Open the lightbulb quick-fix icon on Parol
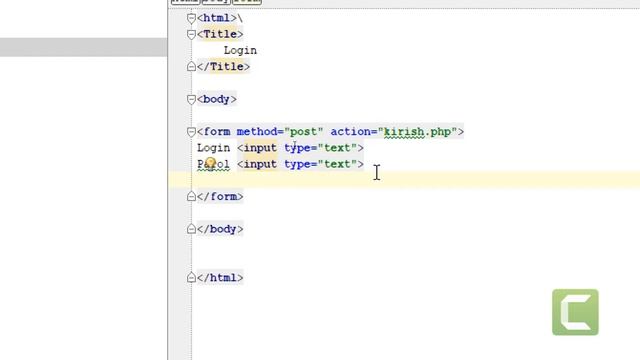640x360 pixels. [210, 163]
